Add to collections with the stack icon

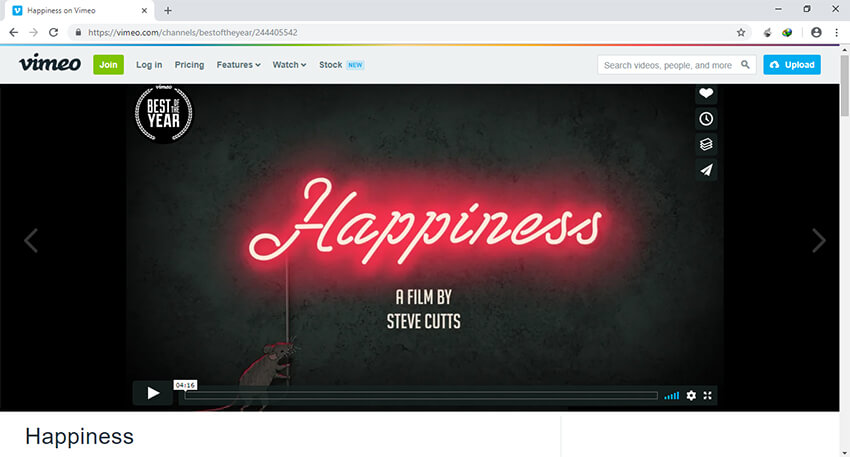706,145
